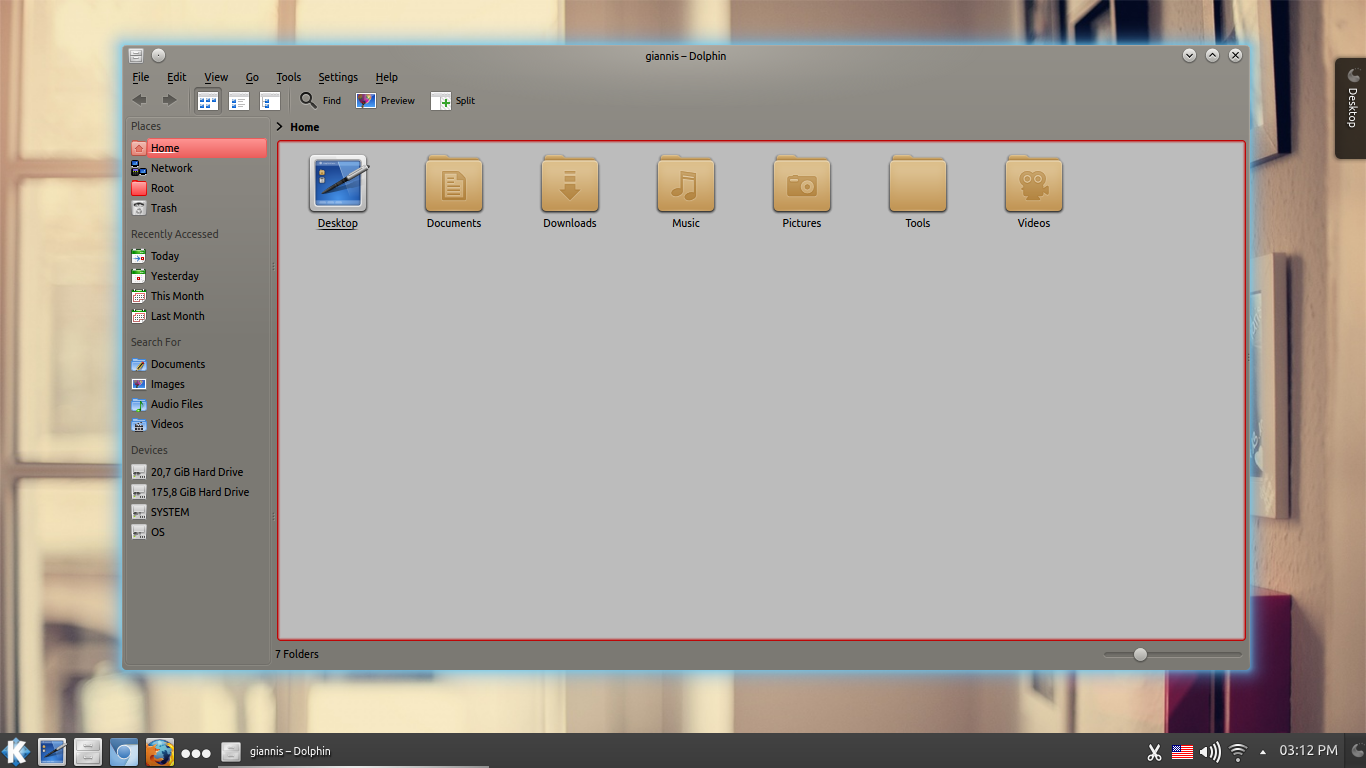Search for Documents in sidebar
Image resolution: width=1366 pixels, height=768 pixels.
coord(198,364)
